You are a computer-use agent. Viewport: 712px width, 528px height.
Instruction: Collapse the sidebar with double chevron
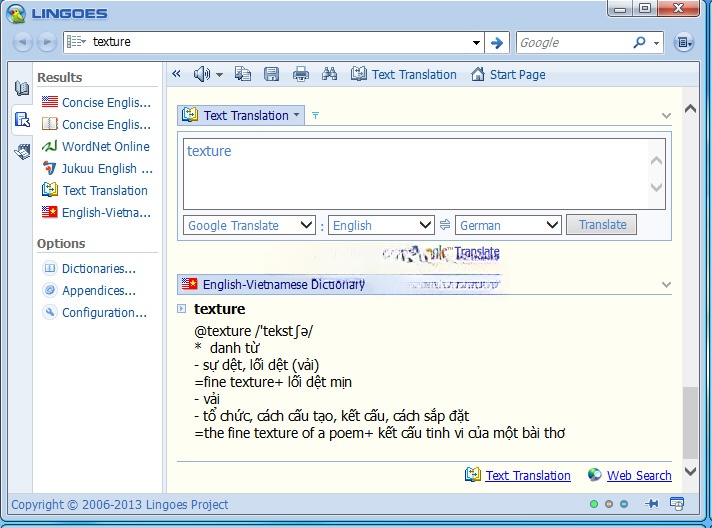[176, 74]
